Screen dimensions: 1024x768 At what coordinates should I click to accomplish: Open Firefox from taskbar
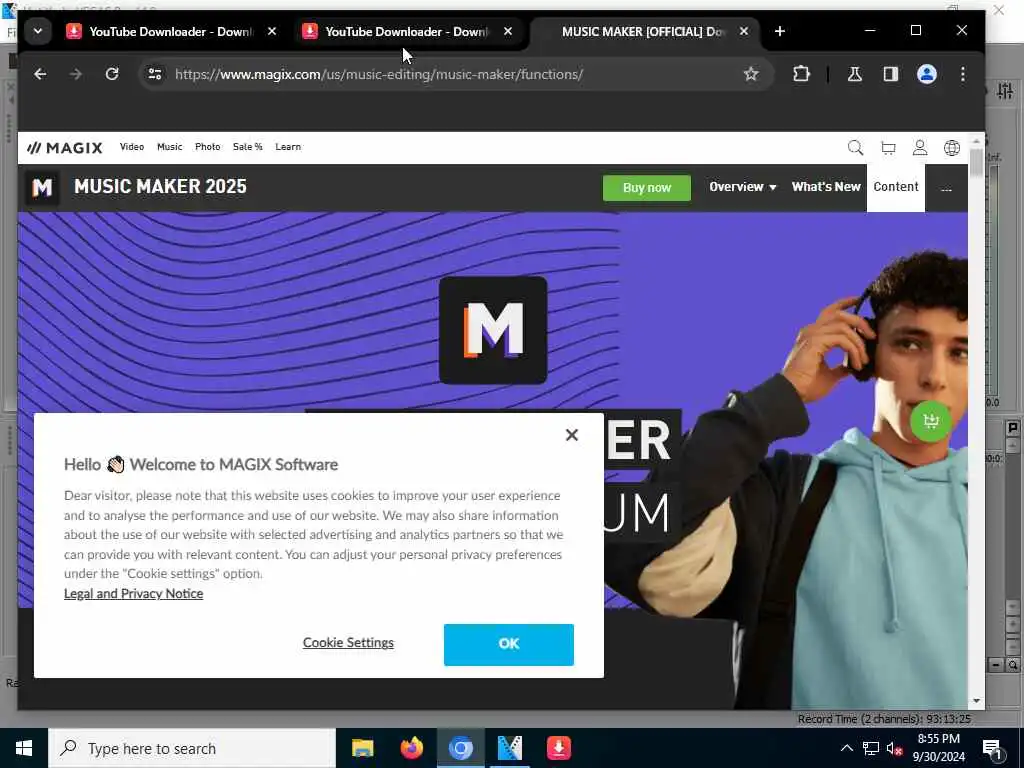tap(411, 748)
